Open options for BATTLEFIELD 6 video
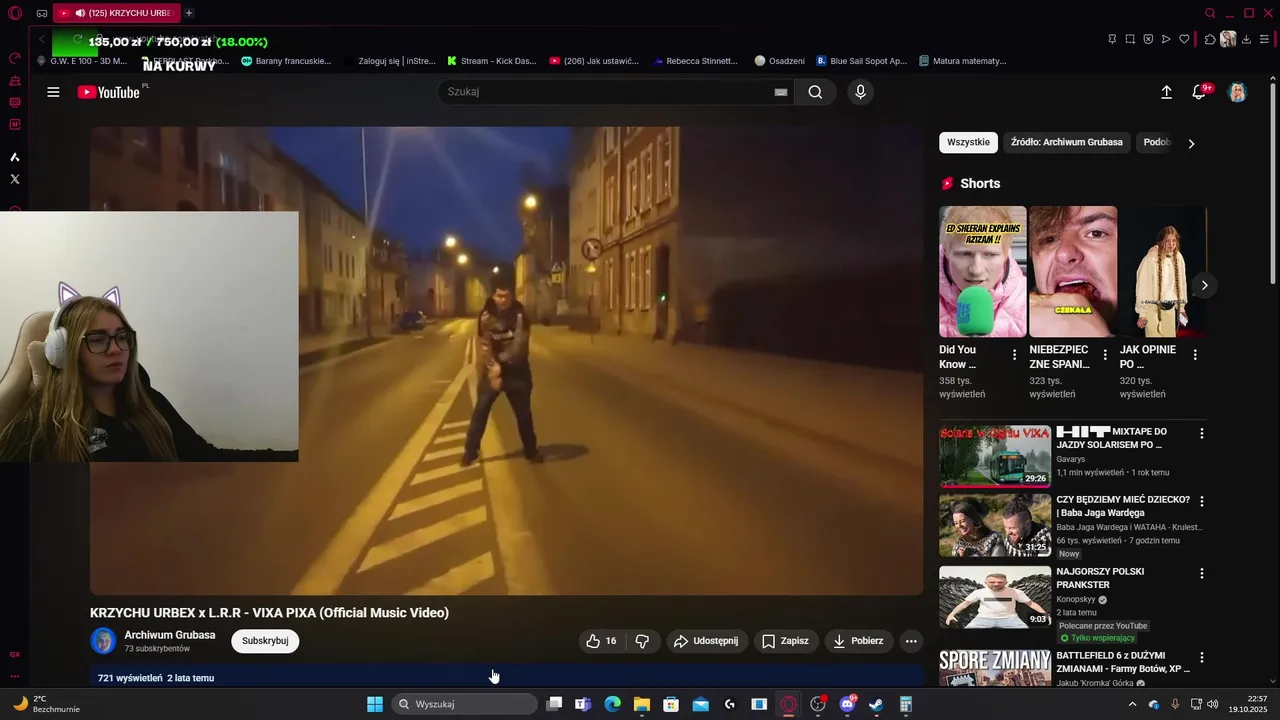The height and width of the screenshot is (720, 1280). coord(1202,657)
